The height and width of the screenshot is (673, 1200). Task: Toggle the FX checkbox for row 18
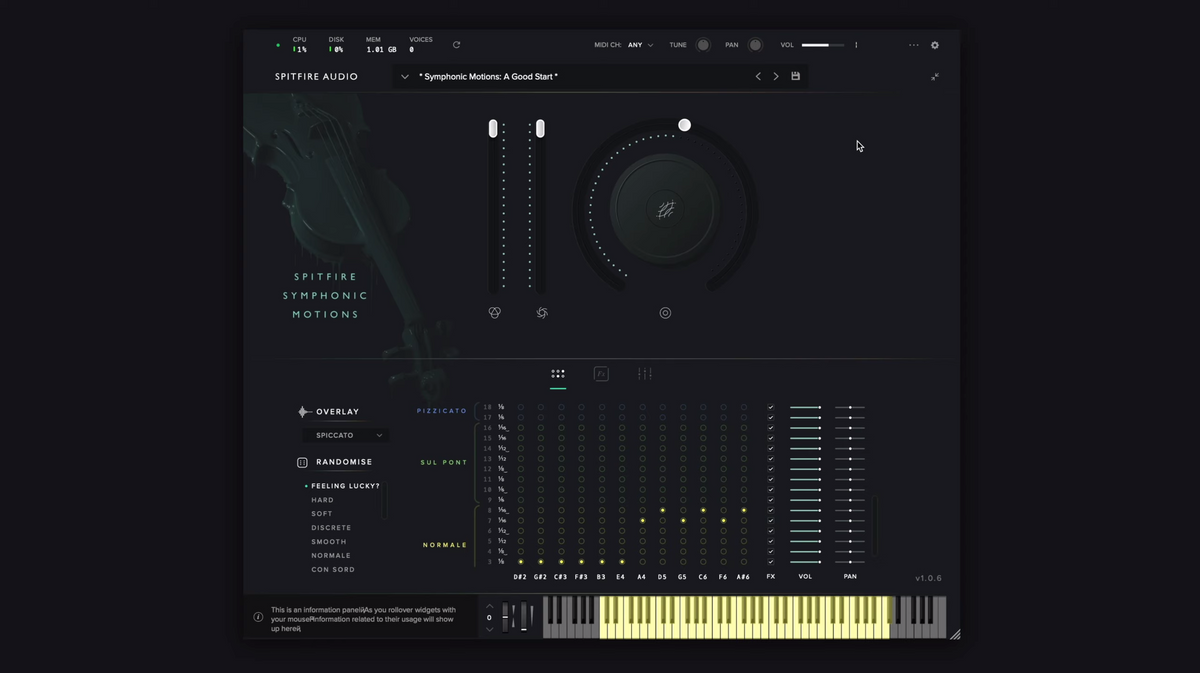(x=771, y=407)
